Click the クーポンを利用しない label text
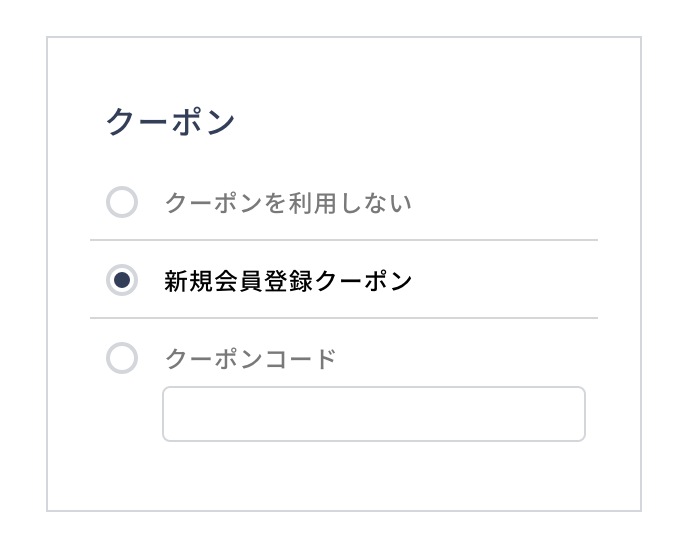The height and width of the screenshot is (548, 686). 288,203
